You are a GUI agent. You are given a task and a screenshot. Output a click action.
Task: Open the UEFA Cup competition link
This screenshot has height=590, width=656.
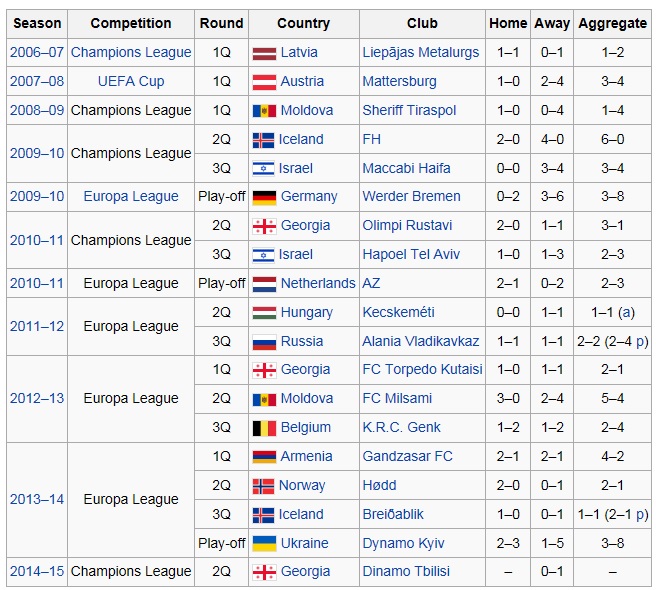point(131,81)
